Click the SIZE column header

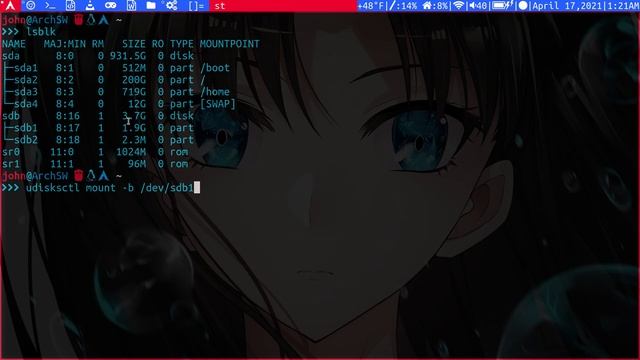(133, 44)
